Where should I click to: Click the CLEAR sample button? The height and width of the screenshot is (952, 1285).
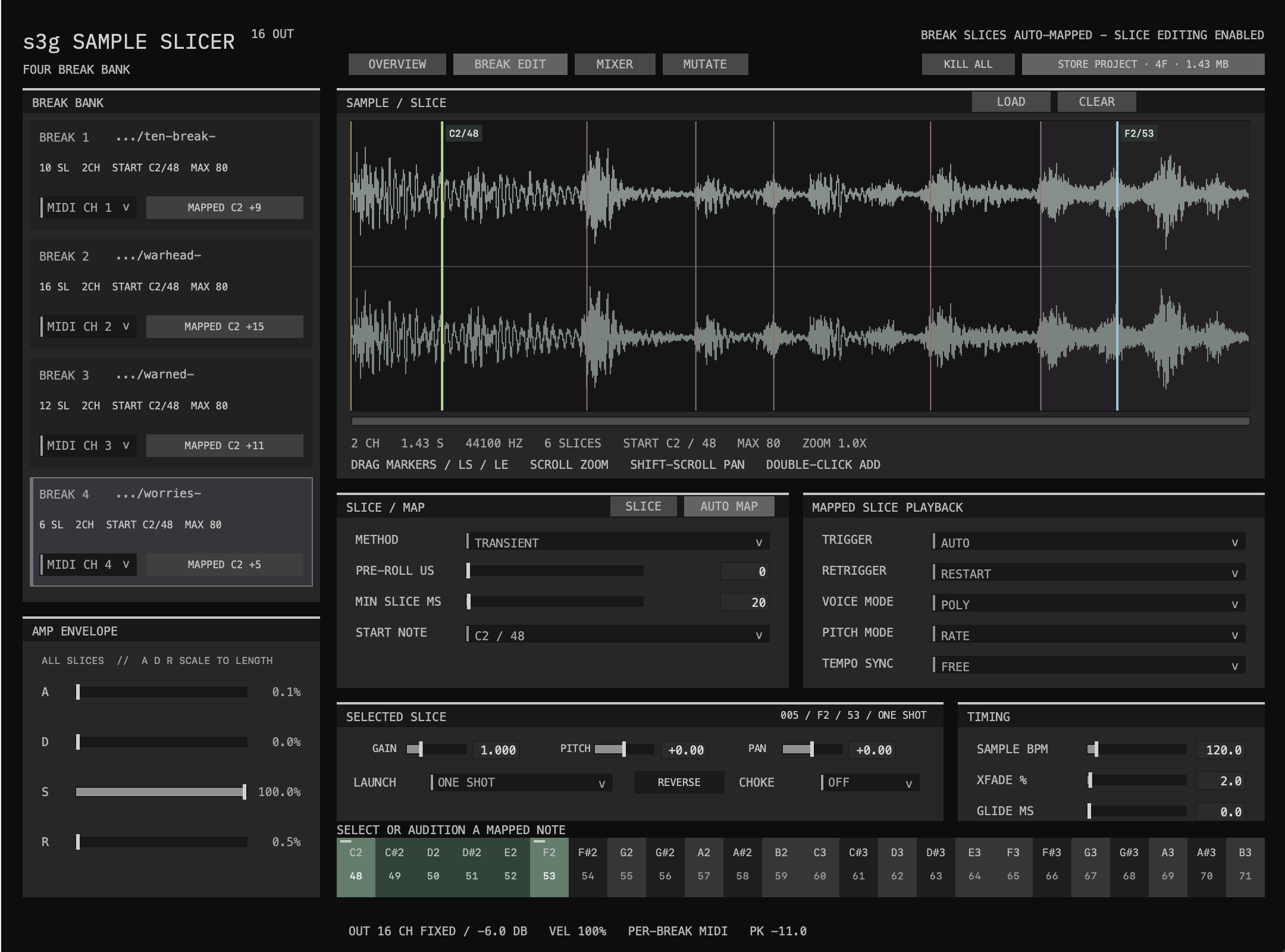(1096, 102)
